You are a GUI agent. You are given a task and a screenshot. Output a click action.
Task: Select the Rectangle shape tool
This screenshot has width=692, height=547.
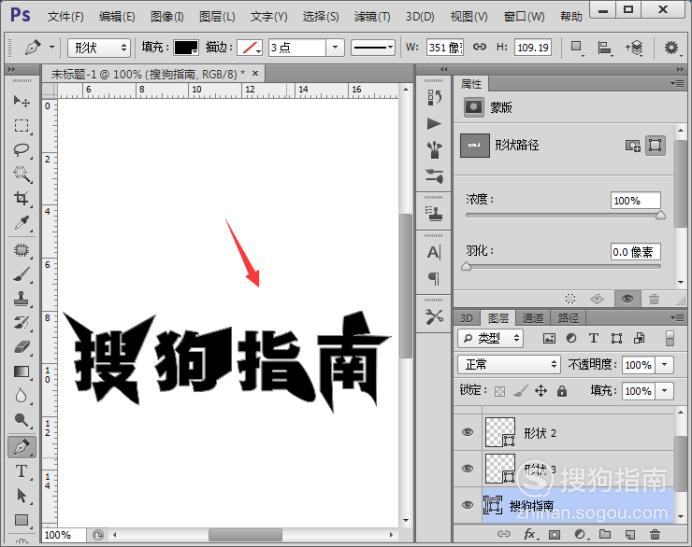click(21, 520)
